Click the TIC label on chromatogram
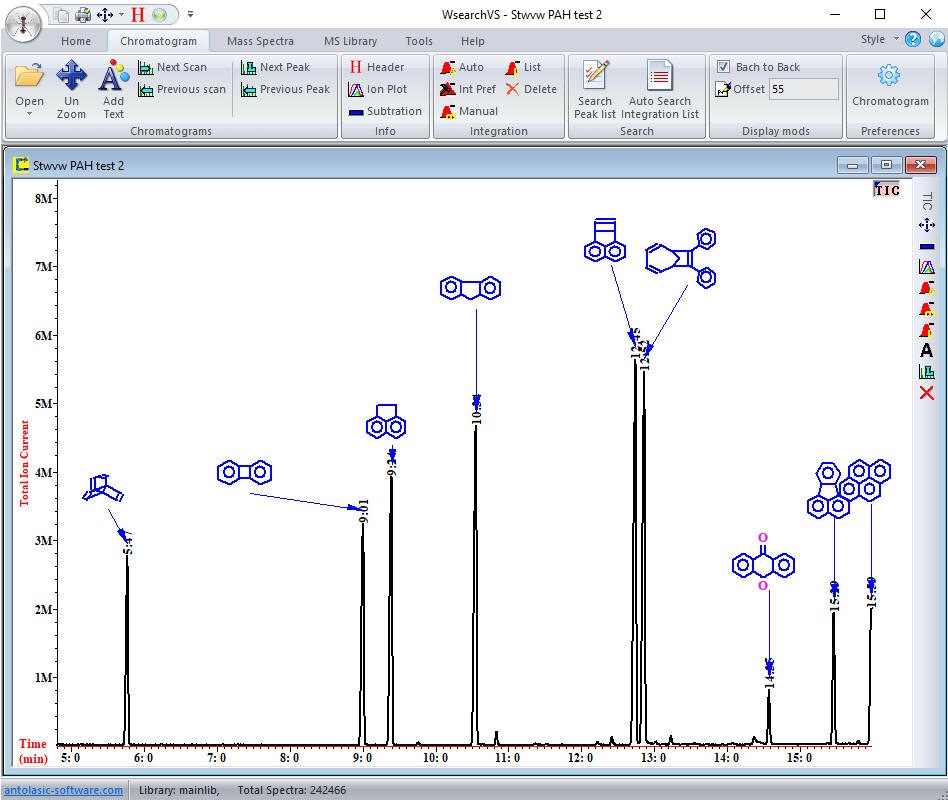Screen dimensions: 948x800 tap(886, 190)
